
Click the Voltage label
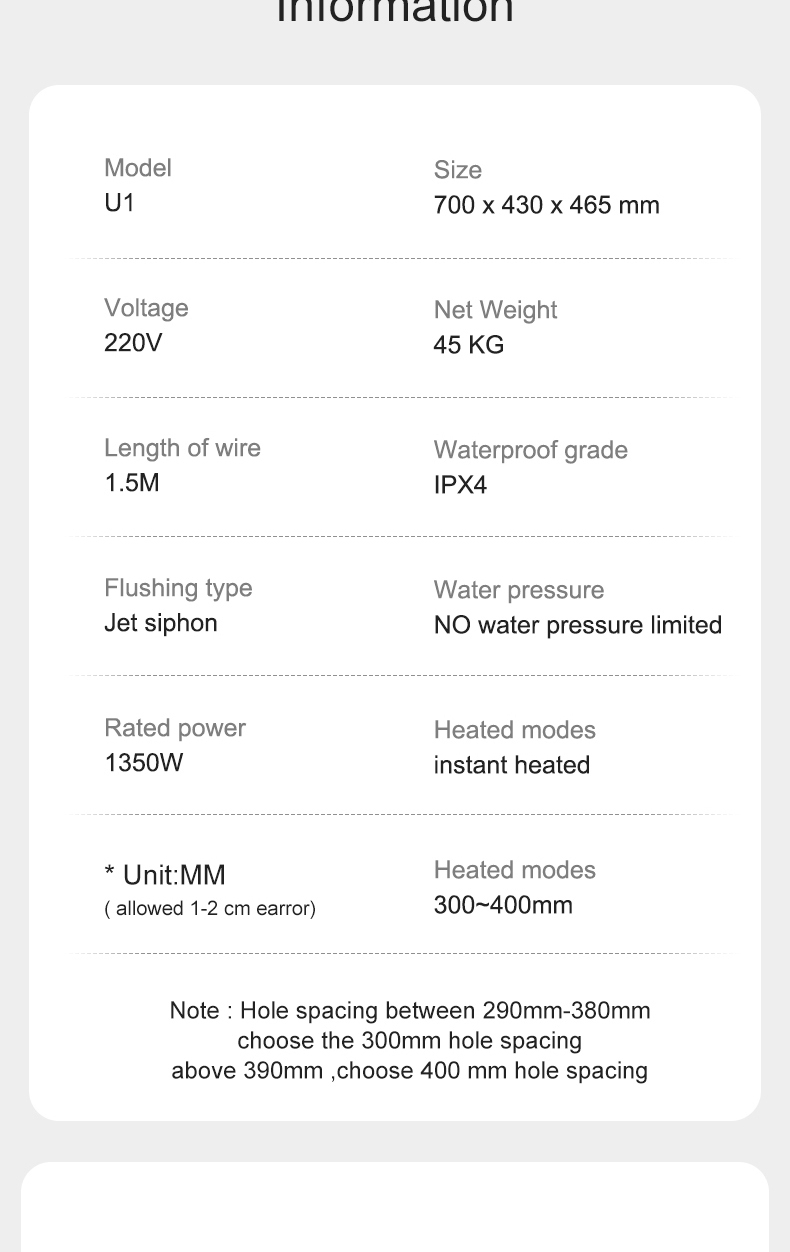(146, 308)
